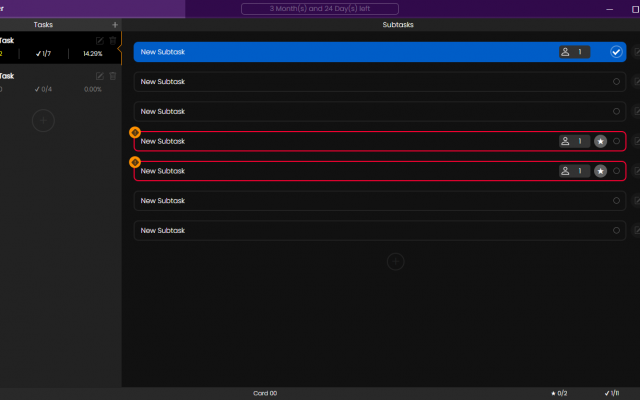Click the plus icon beside the Tasks header

coord(114,24)
